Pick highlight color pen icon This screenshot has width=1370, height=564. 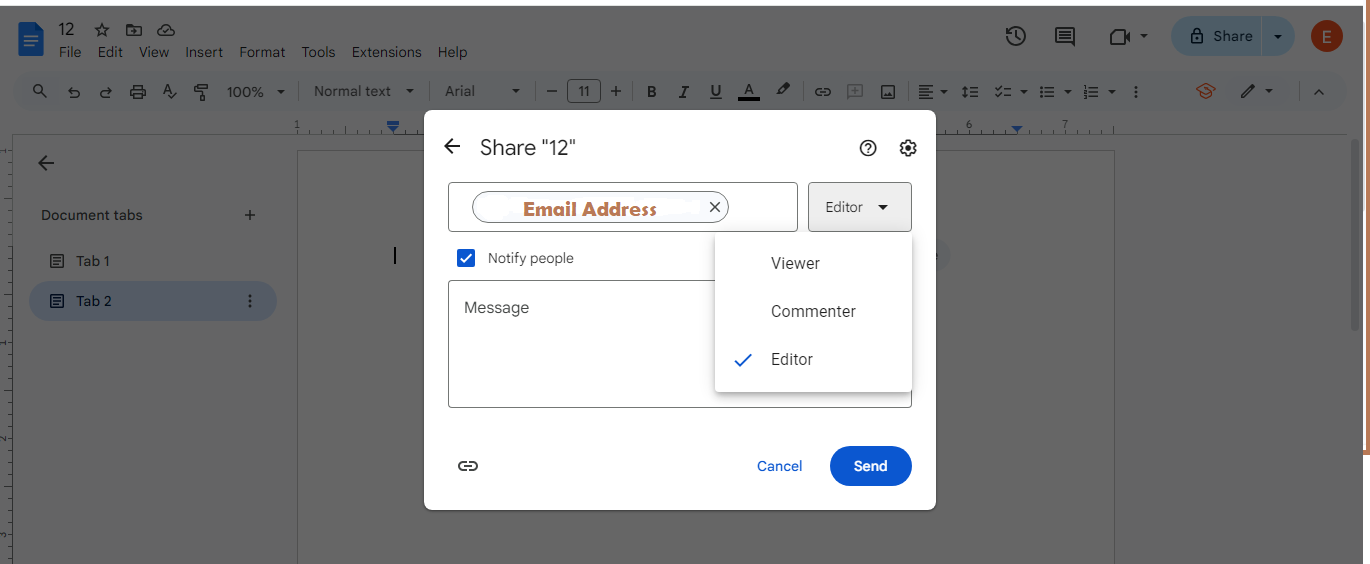click(783, 90)
